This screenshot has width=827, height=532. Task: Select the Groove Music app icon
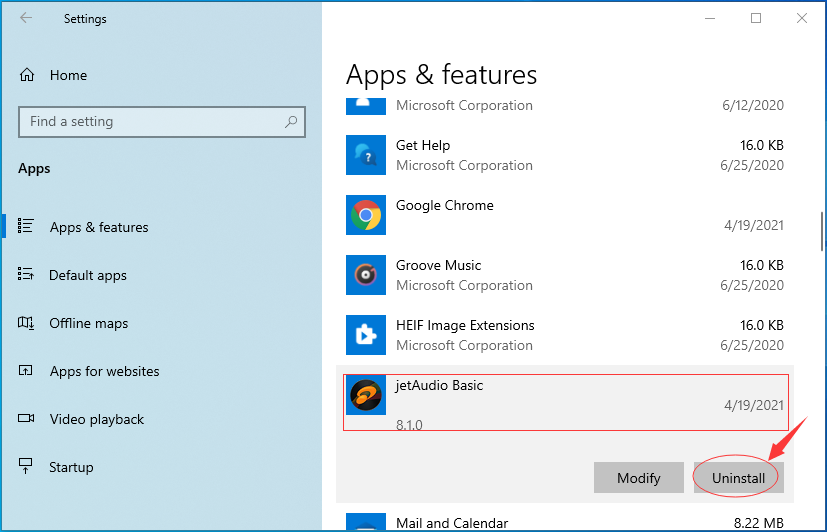click(x=366, y=275)
